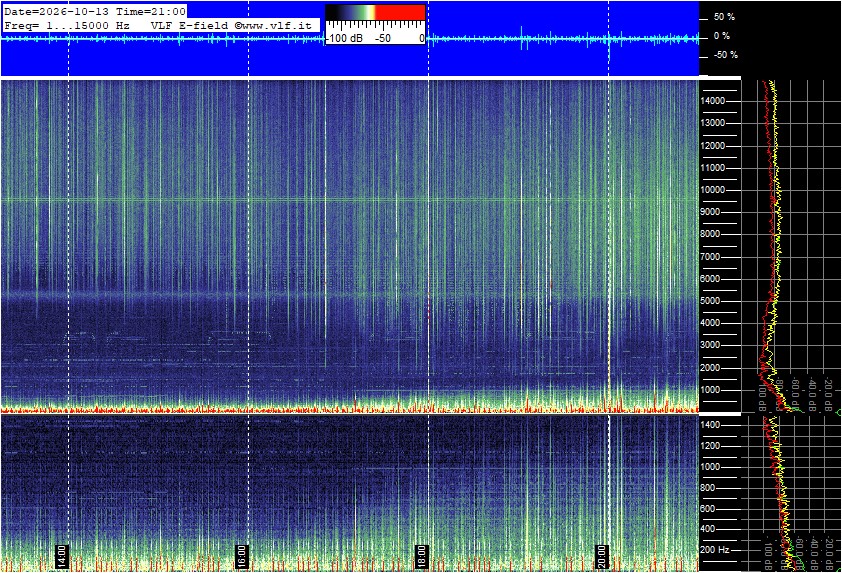Click the 12000 frequency axis label
The image size is (842, 573).
(713, 146)
